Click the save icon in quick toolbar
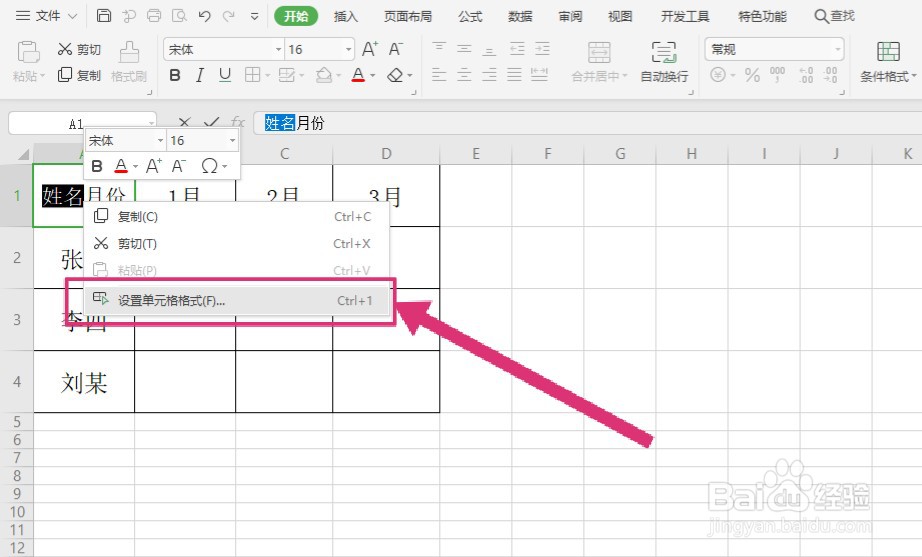922x557 pixels. click(103, 16)
